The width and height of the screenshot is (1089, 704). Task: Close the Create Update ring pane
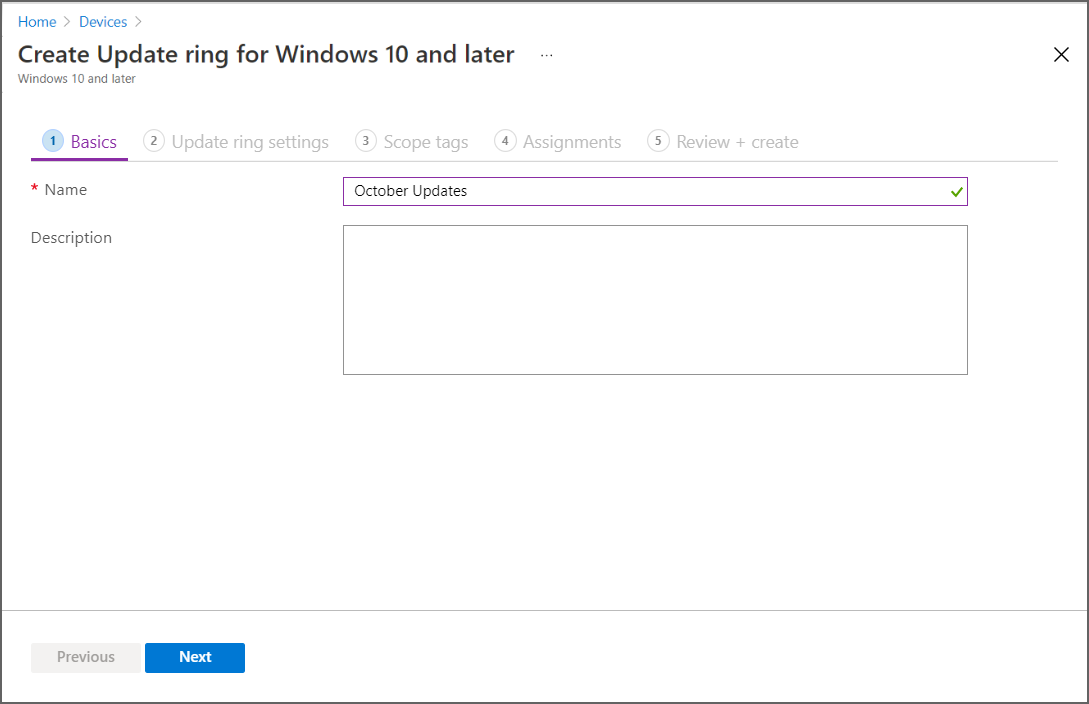1061,54
